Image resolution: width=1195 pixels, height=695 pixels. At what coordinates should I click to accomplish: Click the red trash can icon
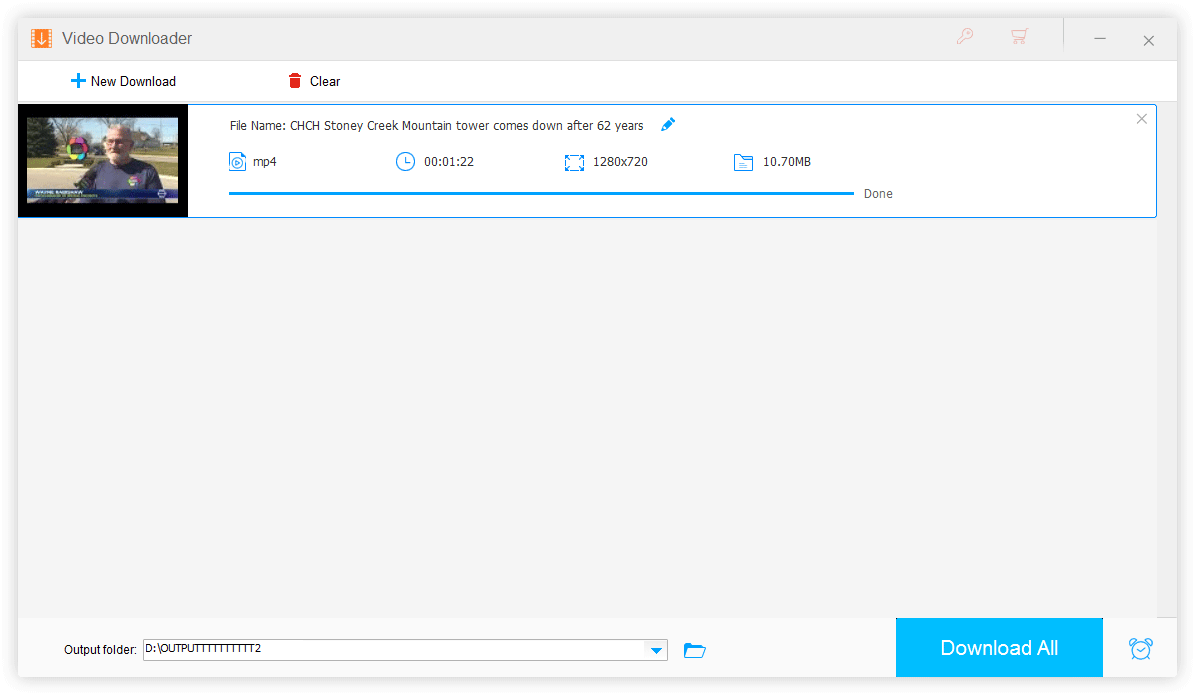point(295,81)
